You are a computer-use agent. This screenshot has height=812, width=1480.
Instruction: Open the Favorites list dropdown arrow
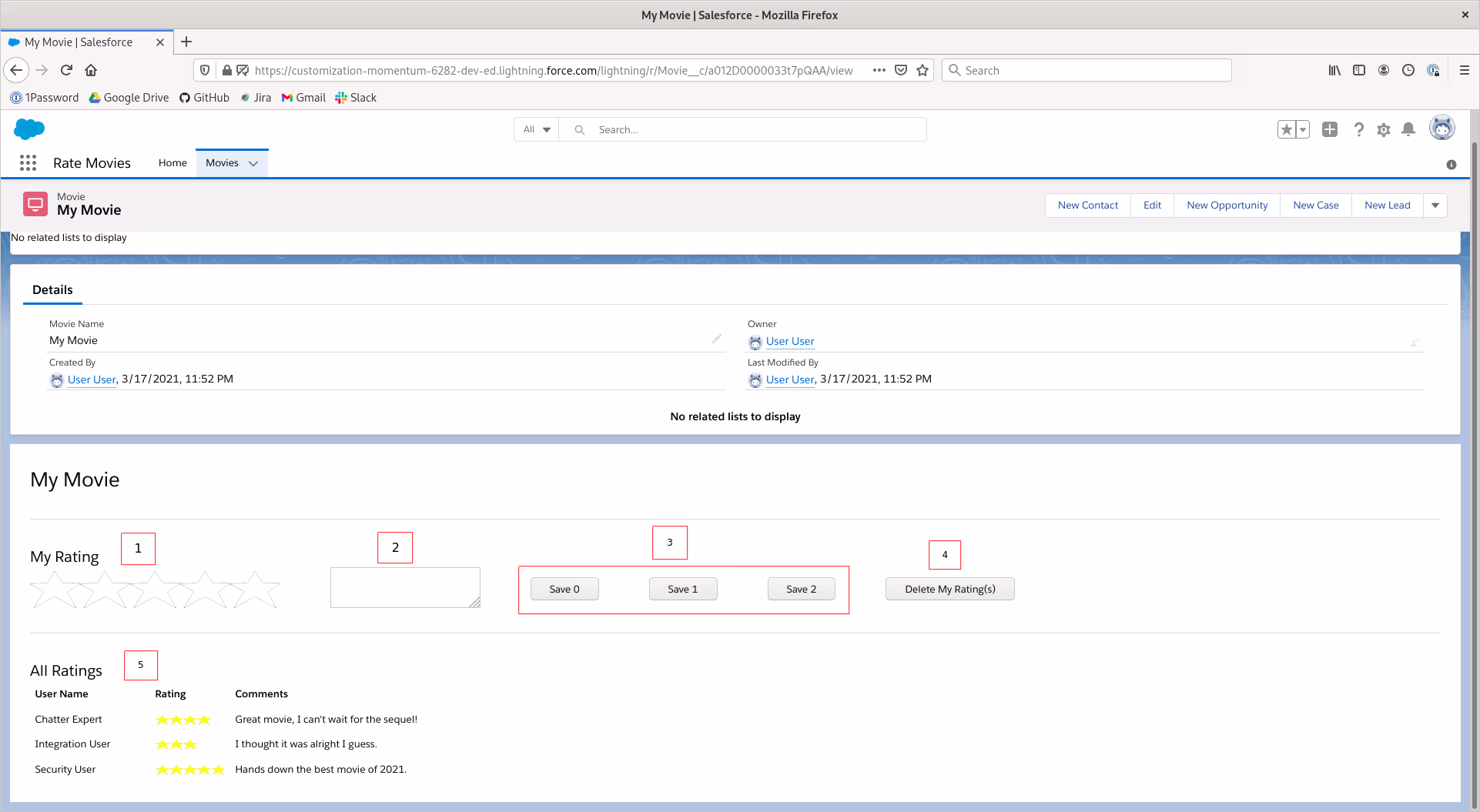[x=1303, y=129]
